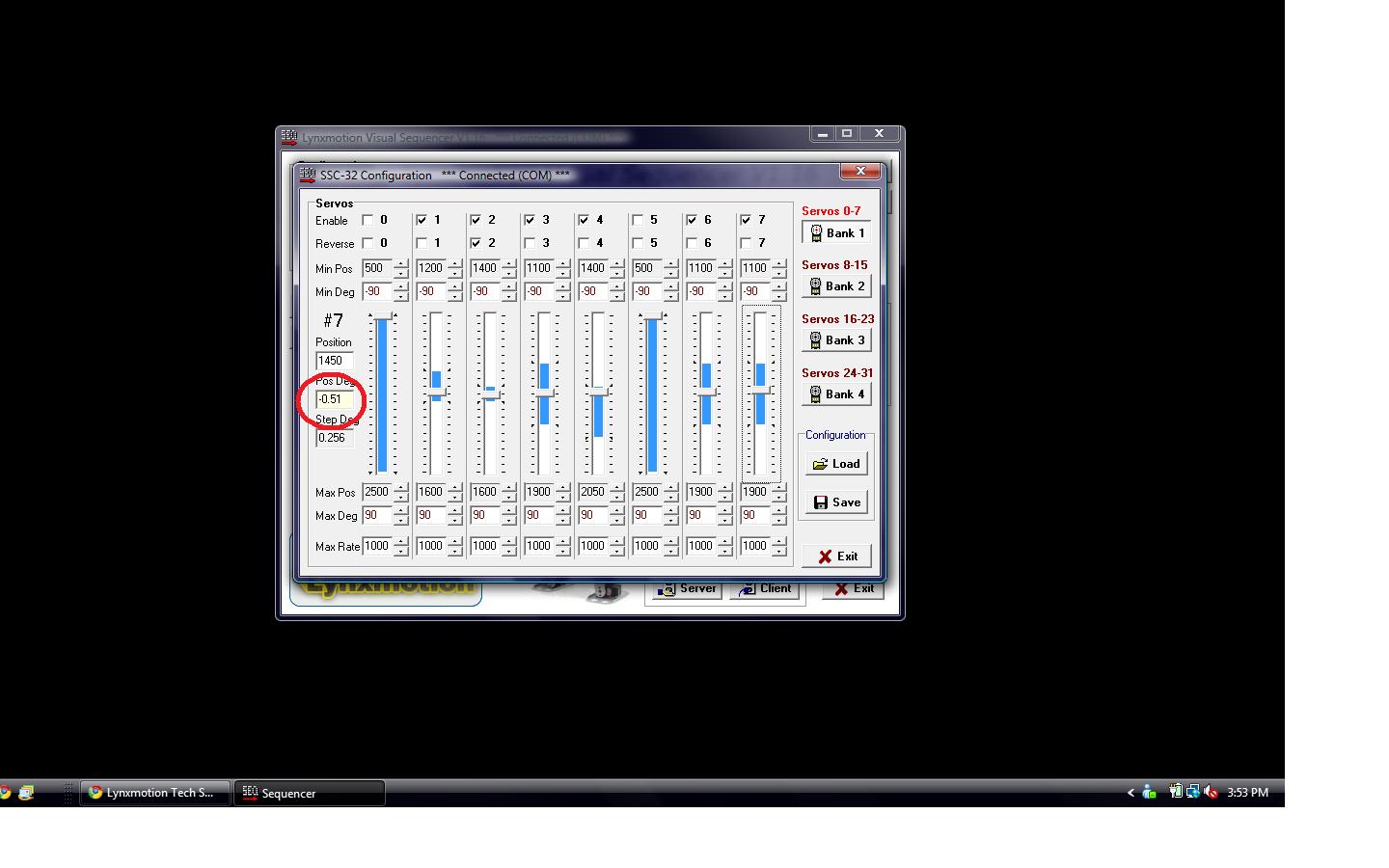Click servo 6 Min Deg stepper arrows

[724, 291]
